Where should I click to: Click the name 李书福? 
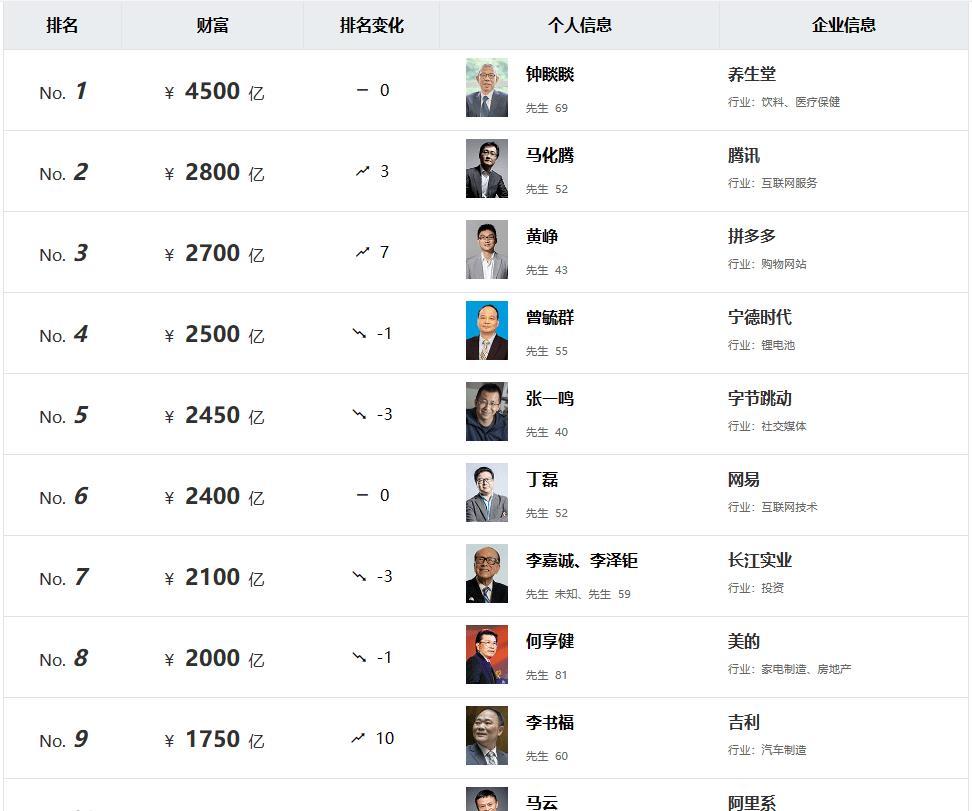coord(550,722)
